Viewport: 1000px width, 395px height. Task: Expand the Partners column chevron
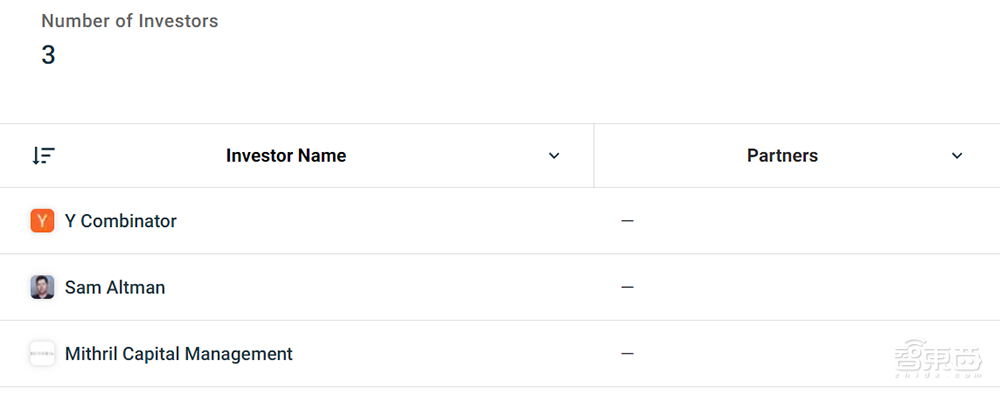(x=957, y=156)
